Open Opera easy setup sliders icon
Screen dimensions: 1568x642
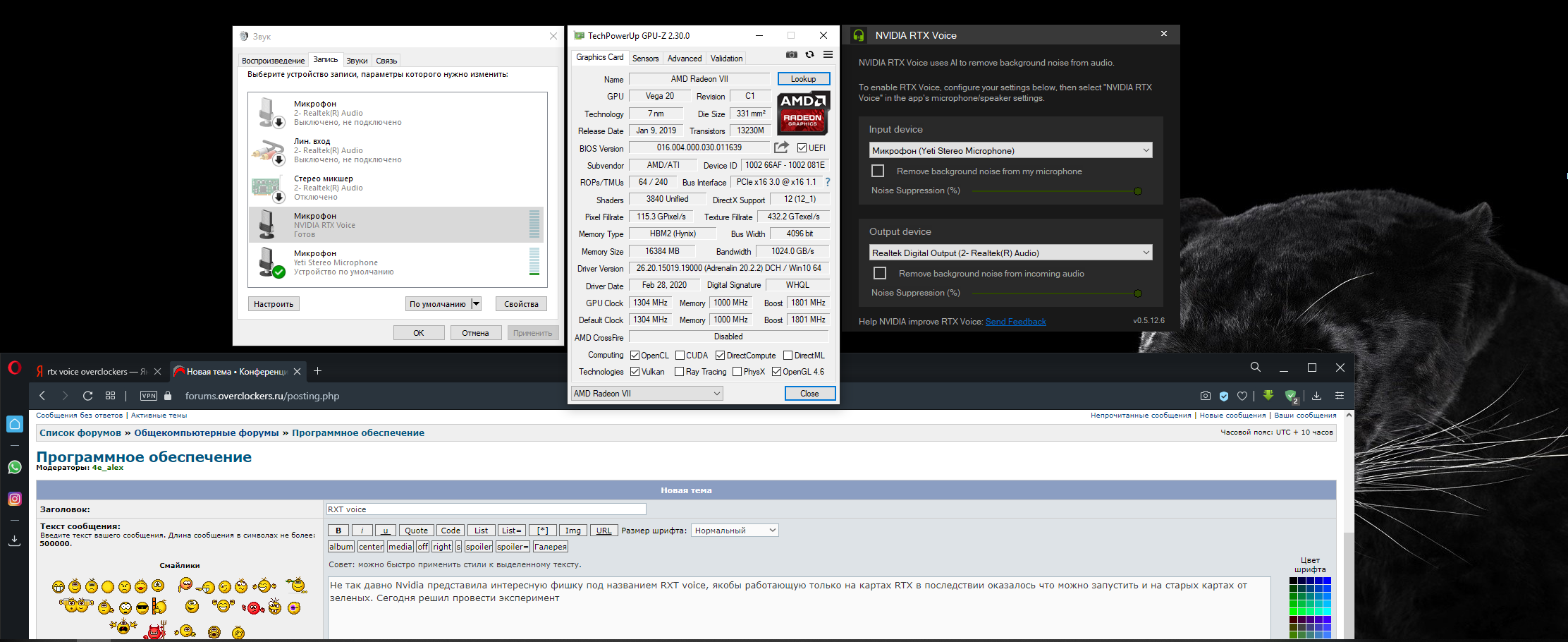point(1340,396)
